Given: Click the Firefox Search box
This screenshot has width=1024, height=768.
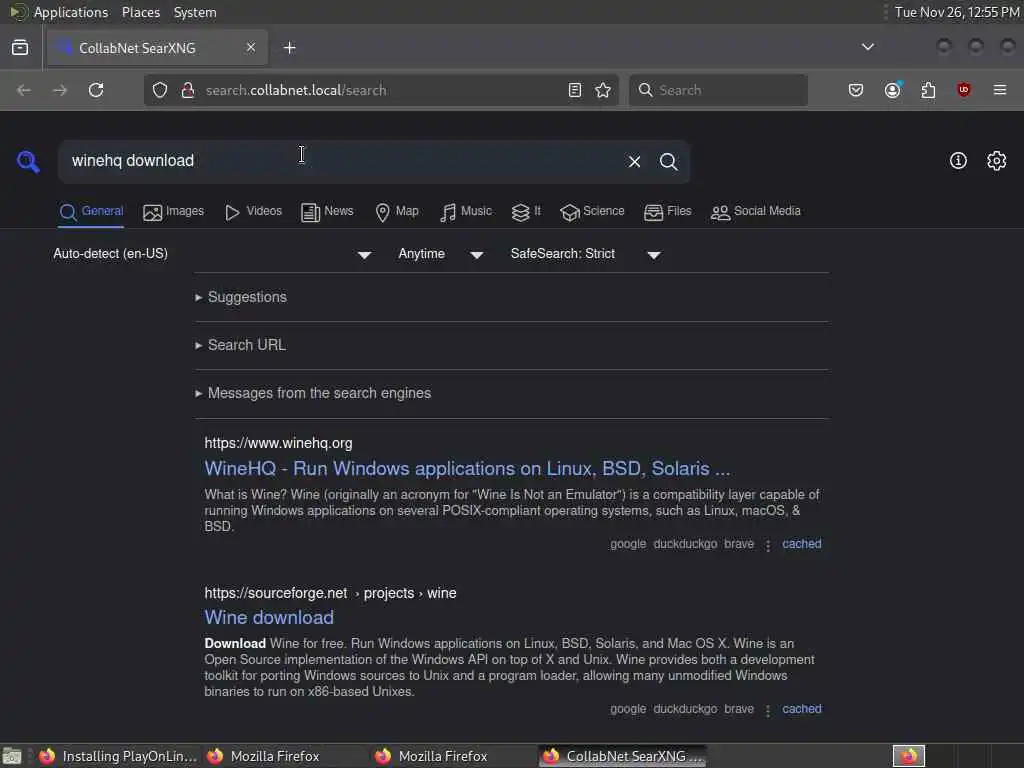Looking at the screenshot, I should pos(718,90).
